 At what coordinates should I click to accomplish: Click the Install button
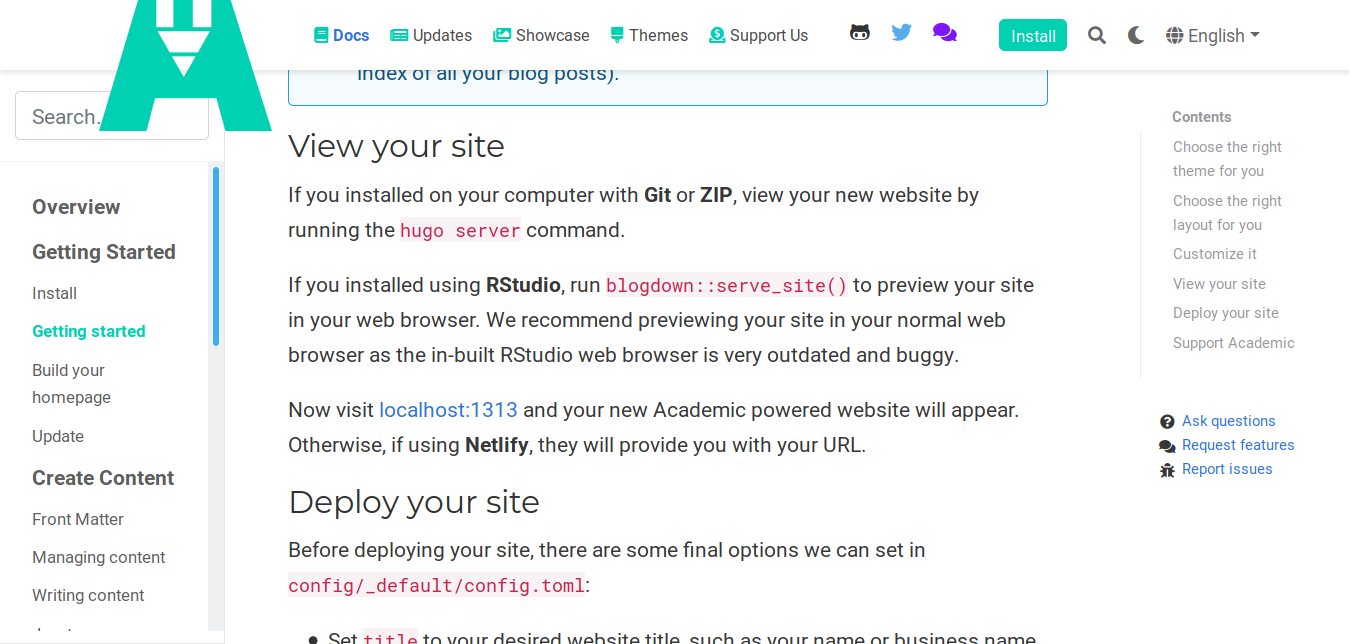click(x=1033, y=35)
